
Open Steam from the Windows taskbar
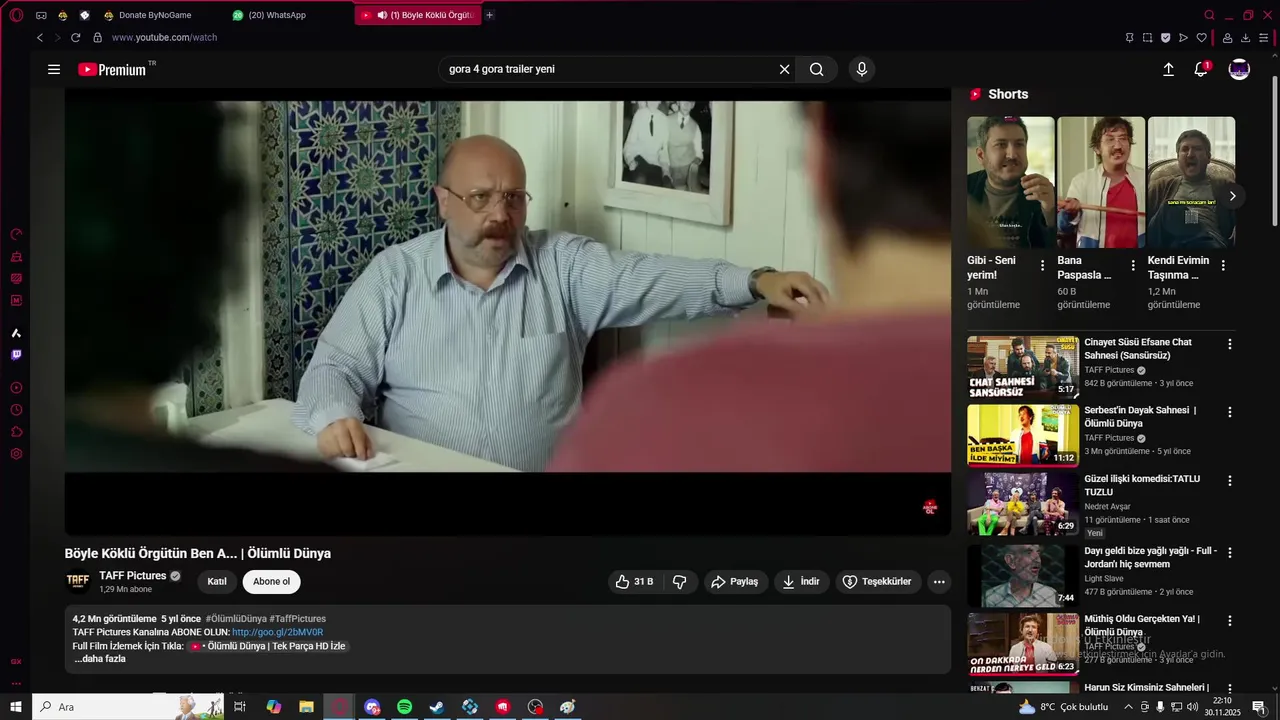point(437,707)
